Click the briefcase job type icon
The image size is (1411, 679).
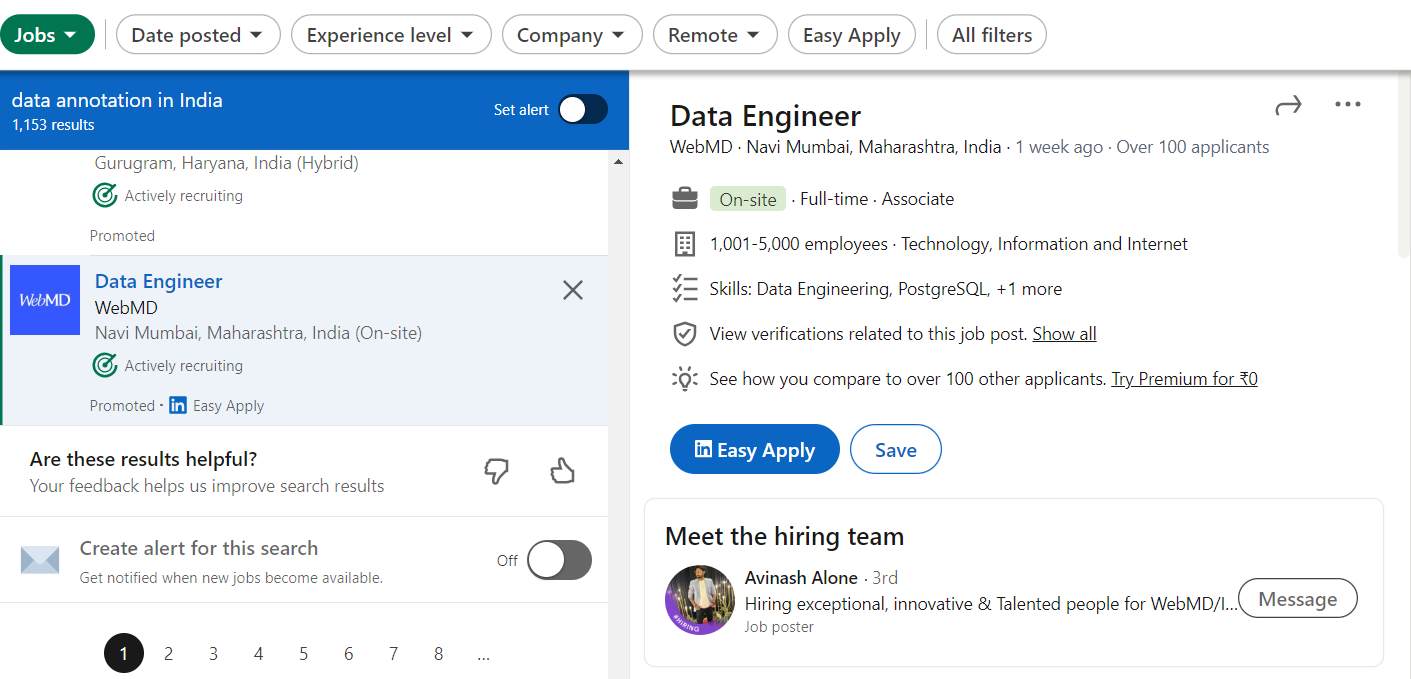[685, 199]
